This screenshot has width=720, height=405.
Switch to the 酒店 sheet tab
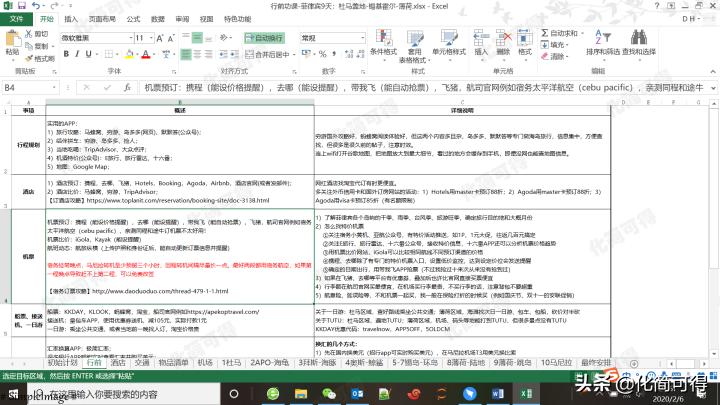pos(118,363)
